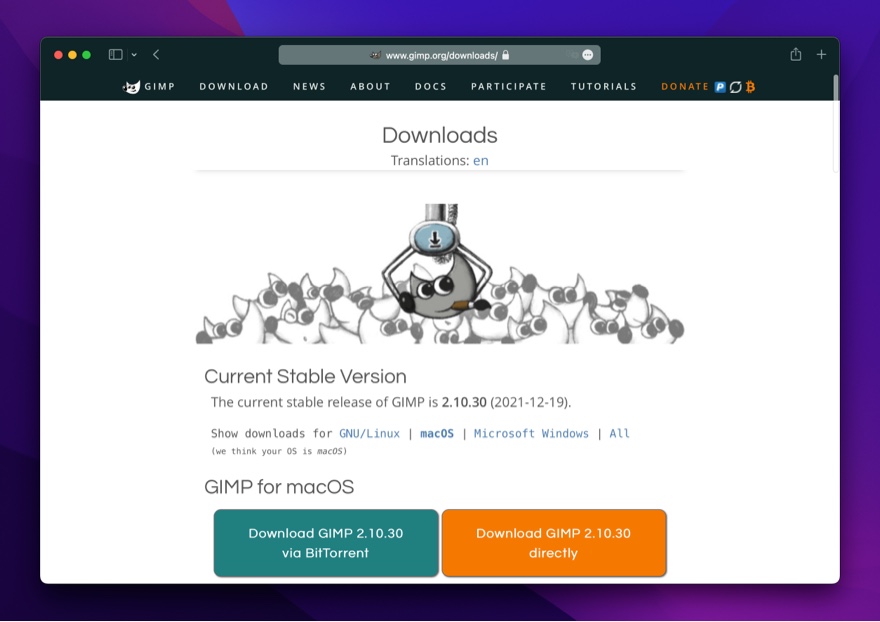Open a new tab with plus icon
880x622 pixels.
coord(821,54)
